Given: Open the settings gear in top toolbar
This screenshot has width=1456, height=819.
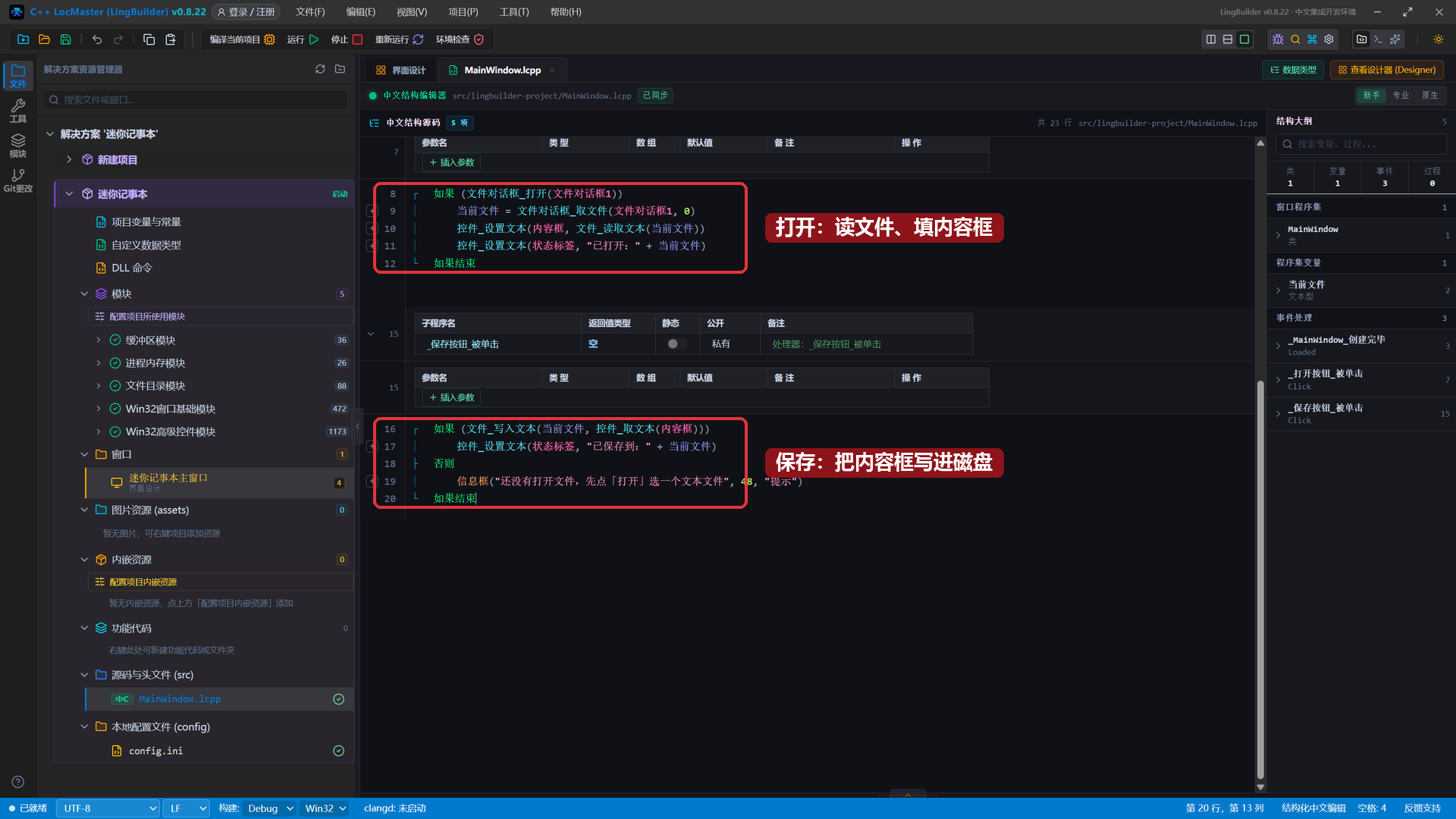Looking at the screenshot, I should coord(1329,39).
